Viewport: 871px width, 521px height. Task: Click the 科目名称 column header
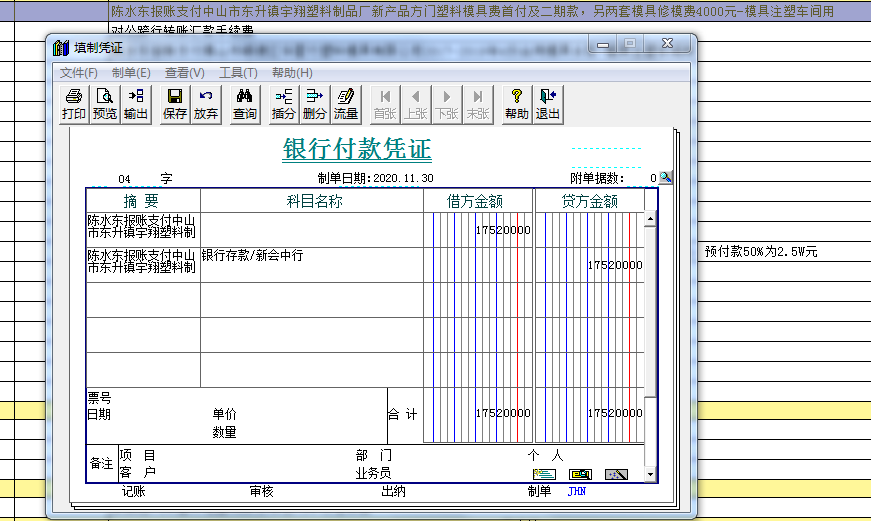pos(312,201)
